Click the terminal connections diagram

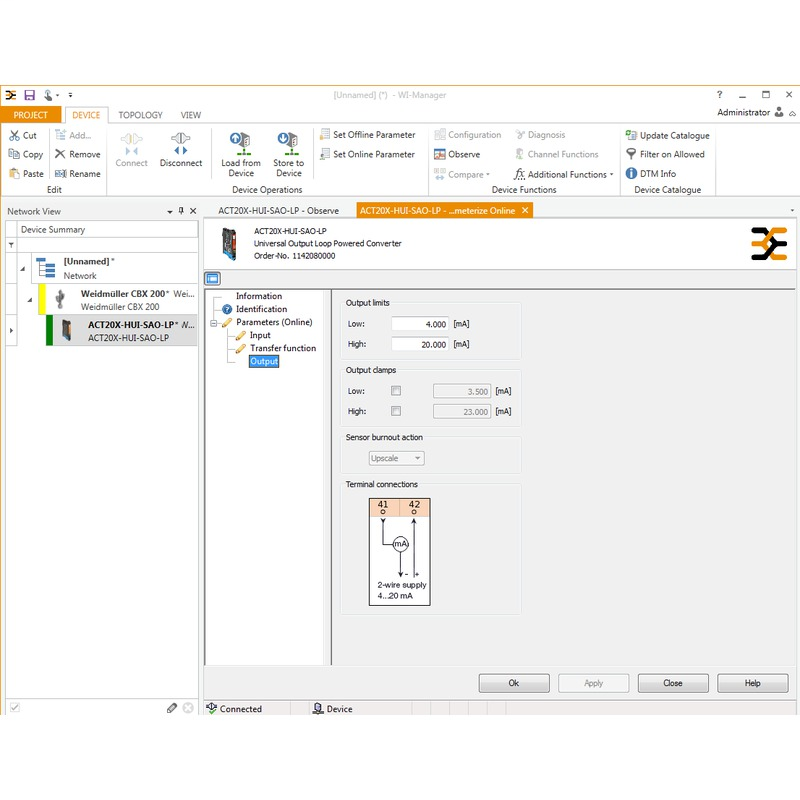(399, 552)
